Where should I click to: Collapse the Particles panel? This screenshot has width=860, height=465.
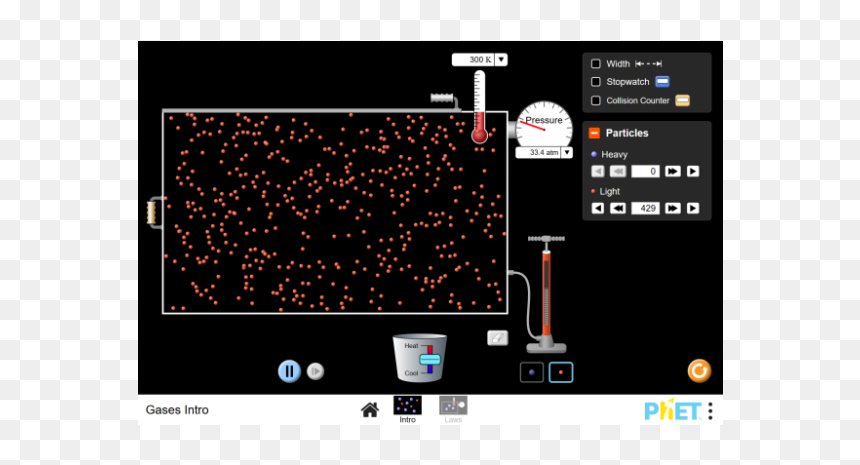594,133
